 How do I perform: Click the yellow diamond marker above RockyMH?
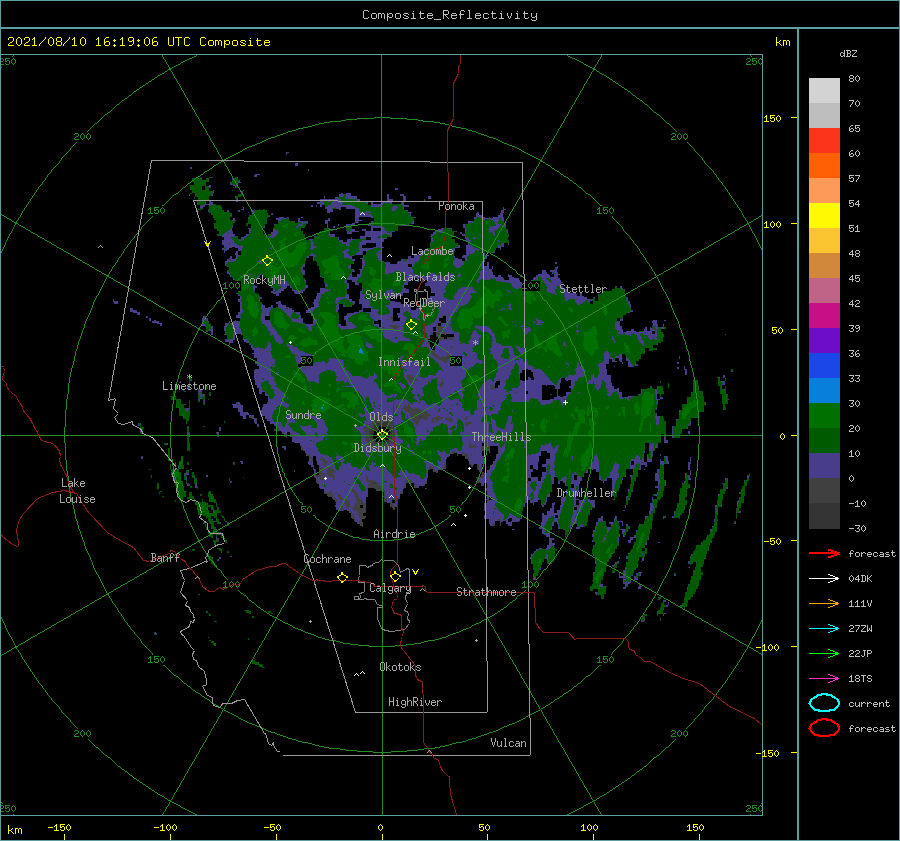coord(267,261)
